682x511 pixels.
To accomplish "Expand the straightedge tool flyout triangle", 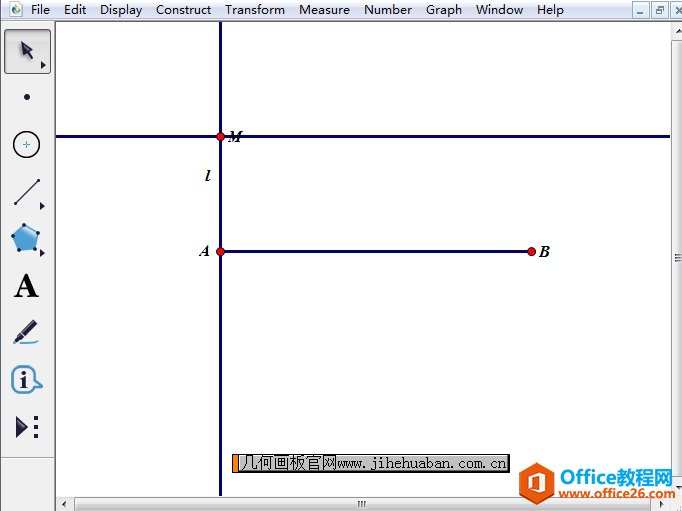I will pyautogui.click(x=42, y=206).
